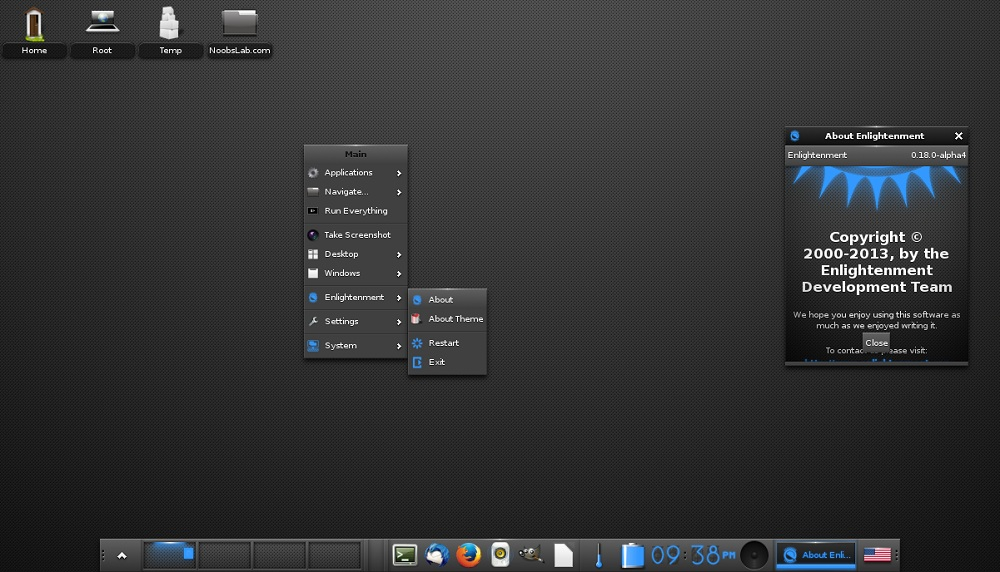1000x572 pixels.
Task: Click About Enlightenment taskbar button
Action: coord(816,554)
